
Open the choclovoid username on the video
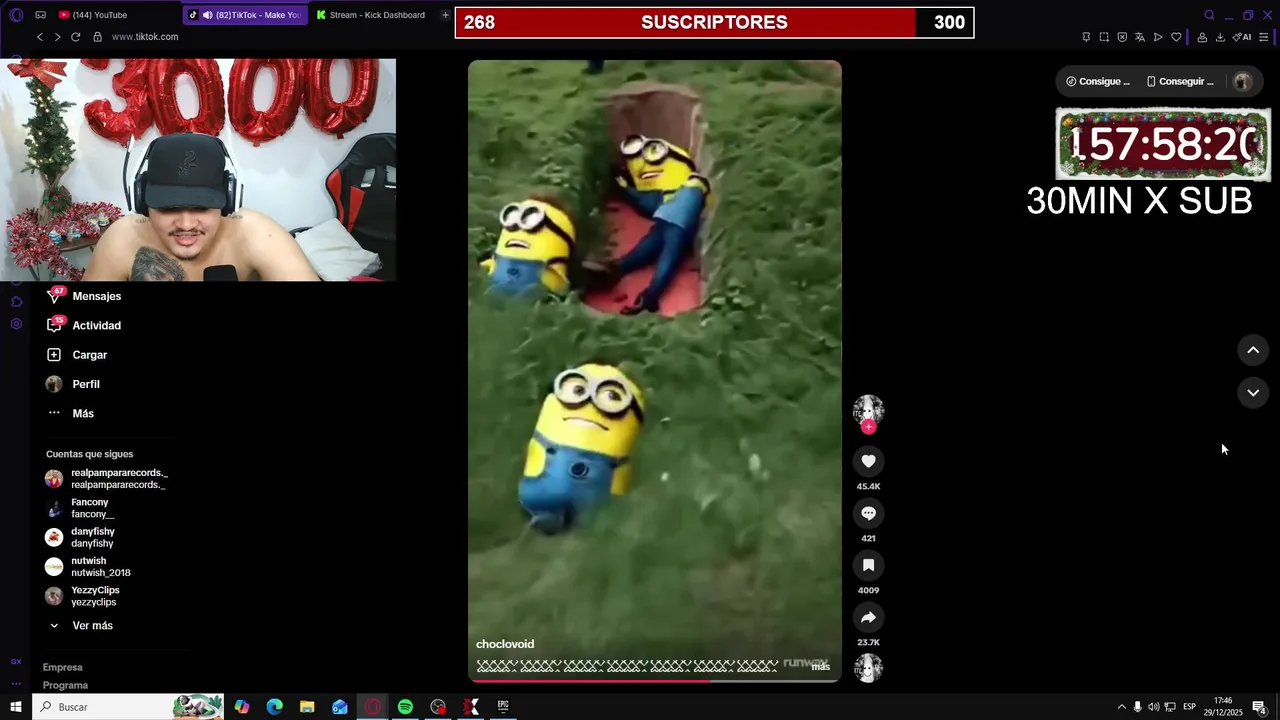click(x=505, y=644)
